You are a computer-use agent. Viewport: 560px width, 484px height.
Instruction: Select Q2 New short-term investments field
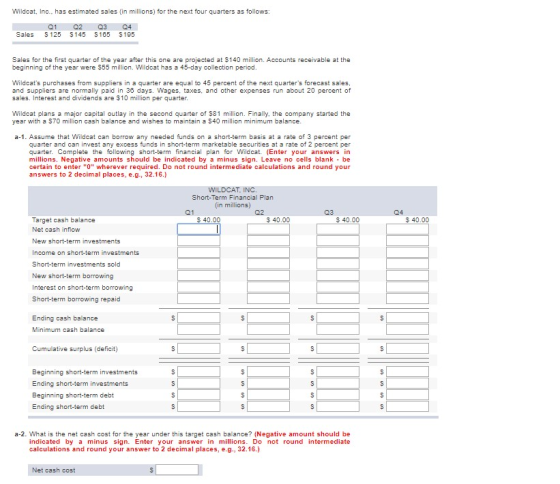[268, 241]
